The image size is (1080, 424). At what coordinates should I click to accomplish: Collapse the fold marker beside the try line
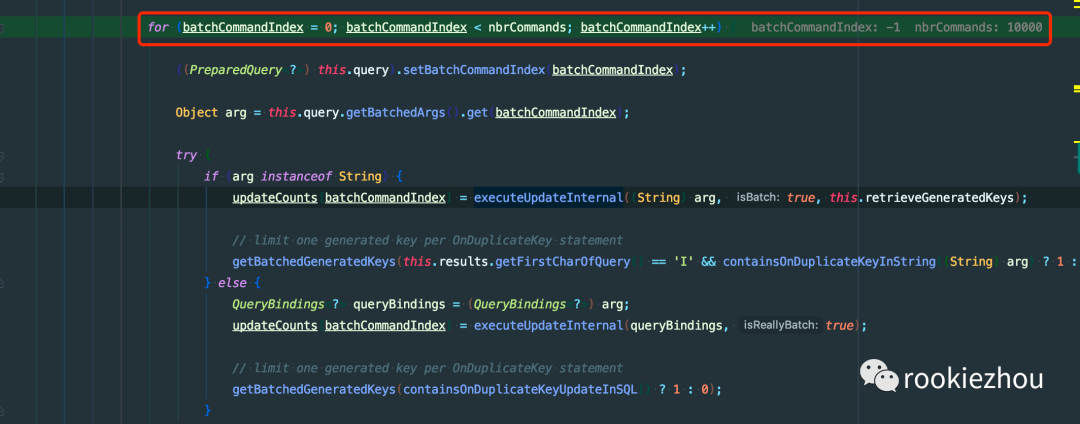[1, 156]
